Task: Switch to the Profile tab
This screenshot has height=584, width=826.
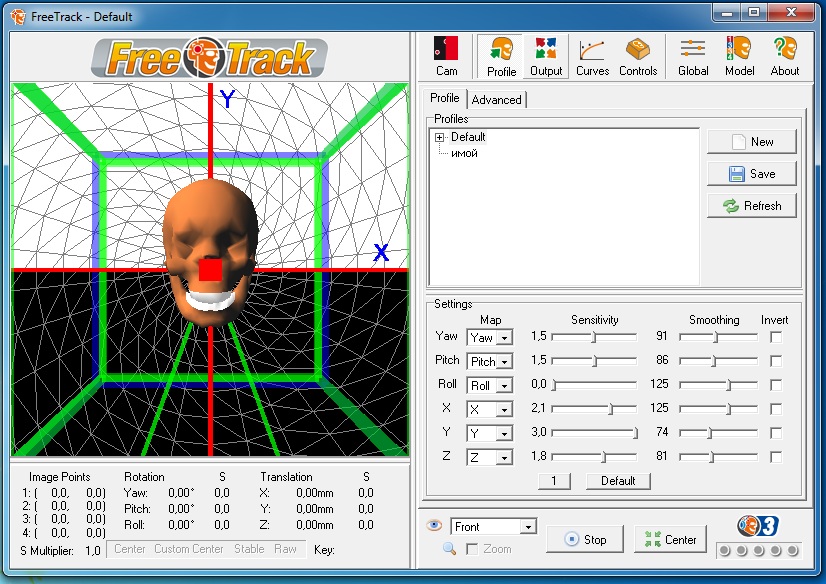Action: (x=445, y=98)
